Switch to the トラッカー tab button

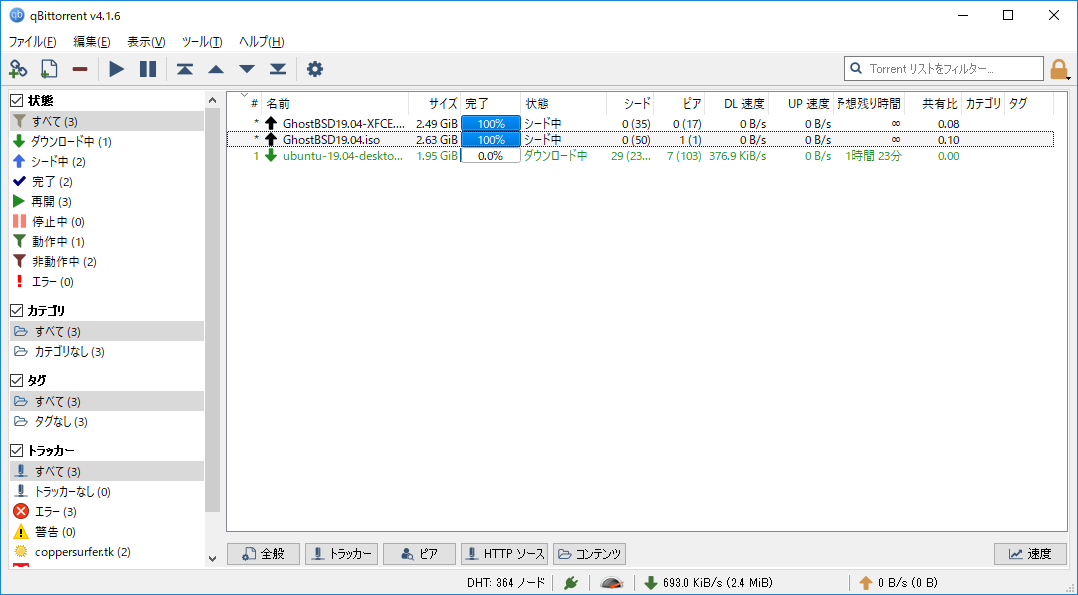coord(342,554)
